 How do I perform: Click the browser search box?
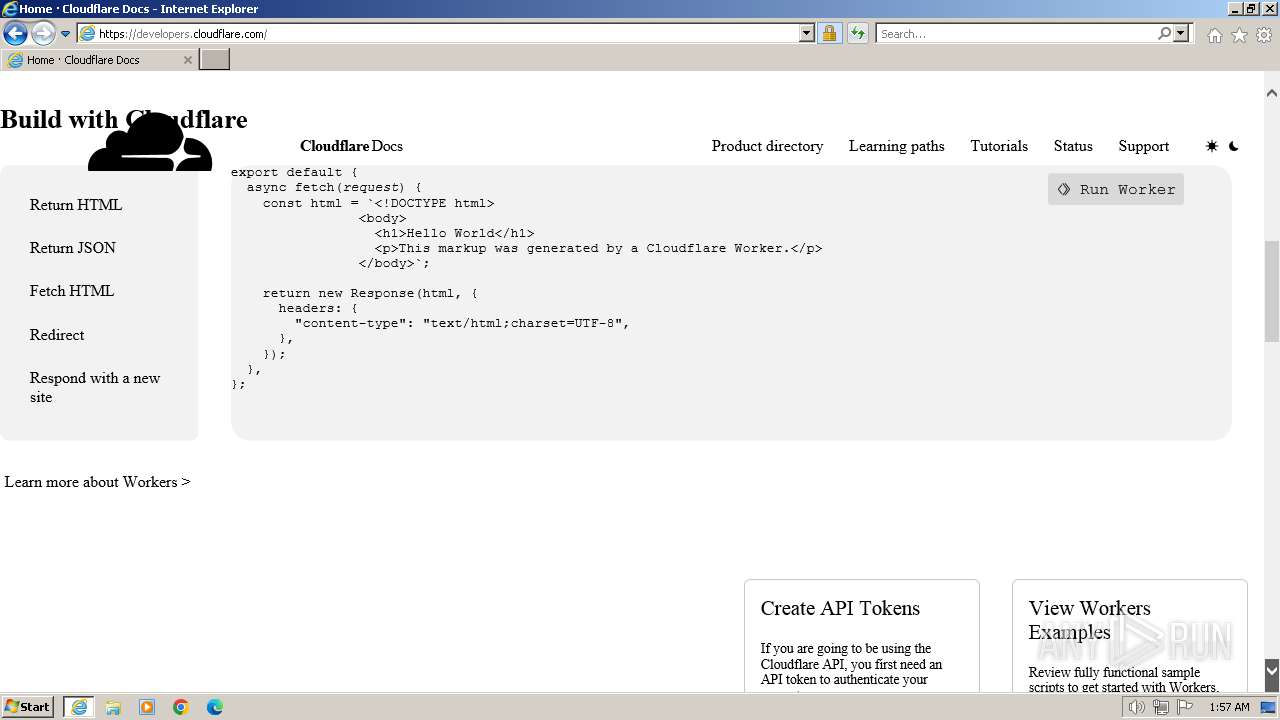click(1016, 34)
